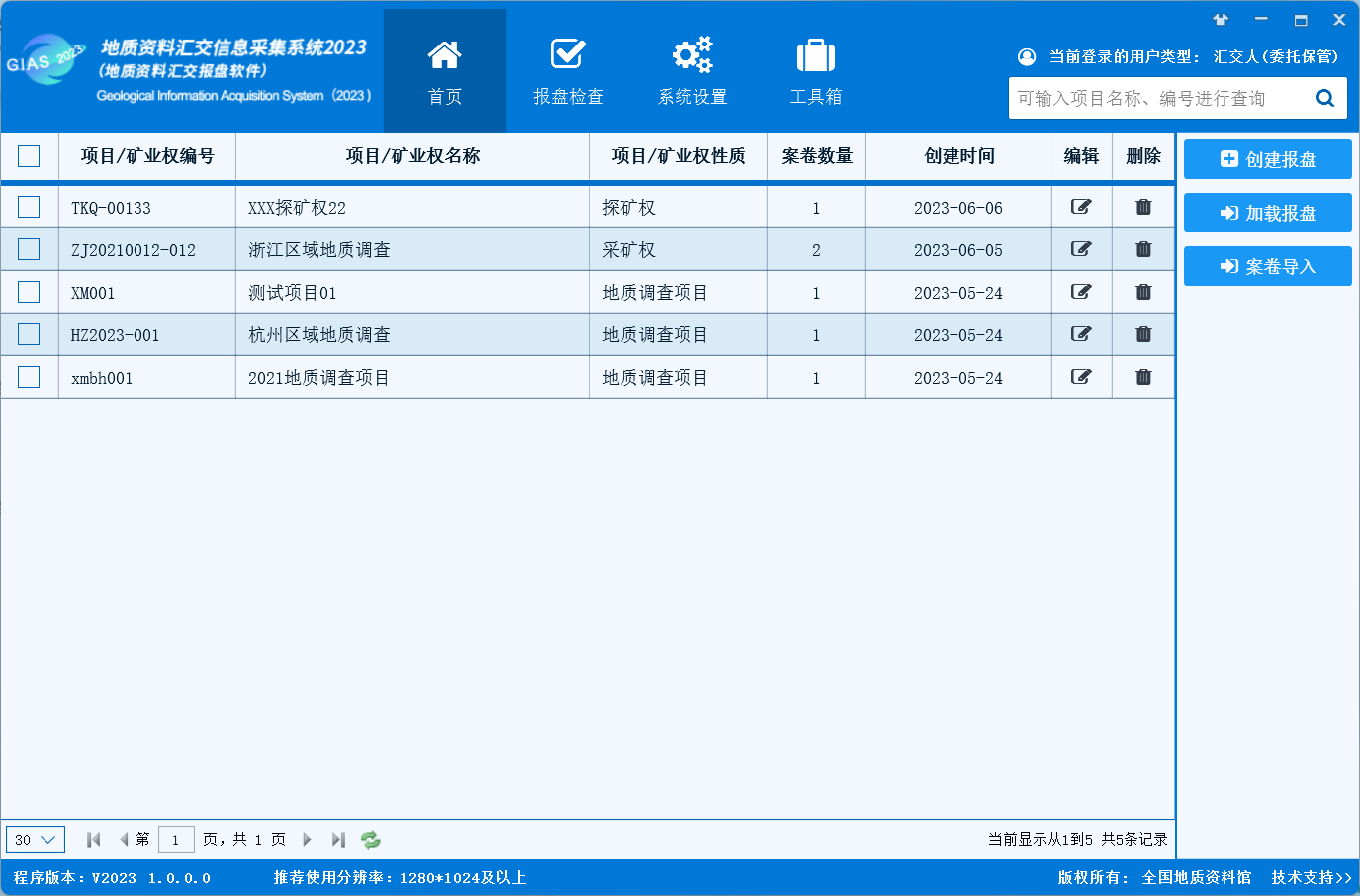The height and width of the screenshot is (896, 1360).
Task: Refresh the project list
Action: [x=371, y=840]
